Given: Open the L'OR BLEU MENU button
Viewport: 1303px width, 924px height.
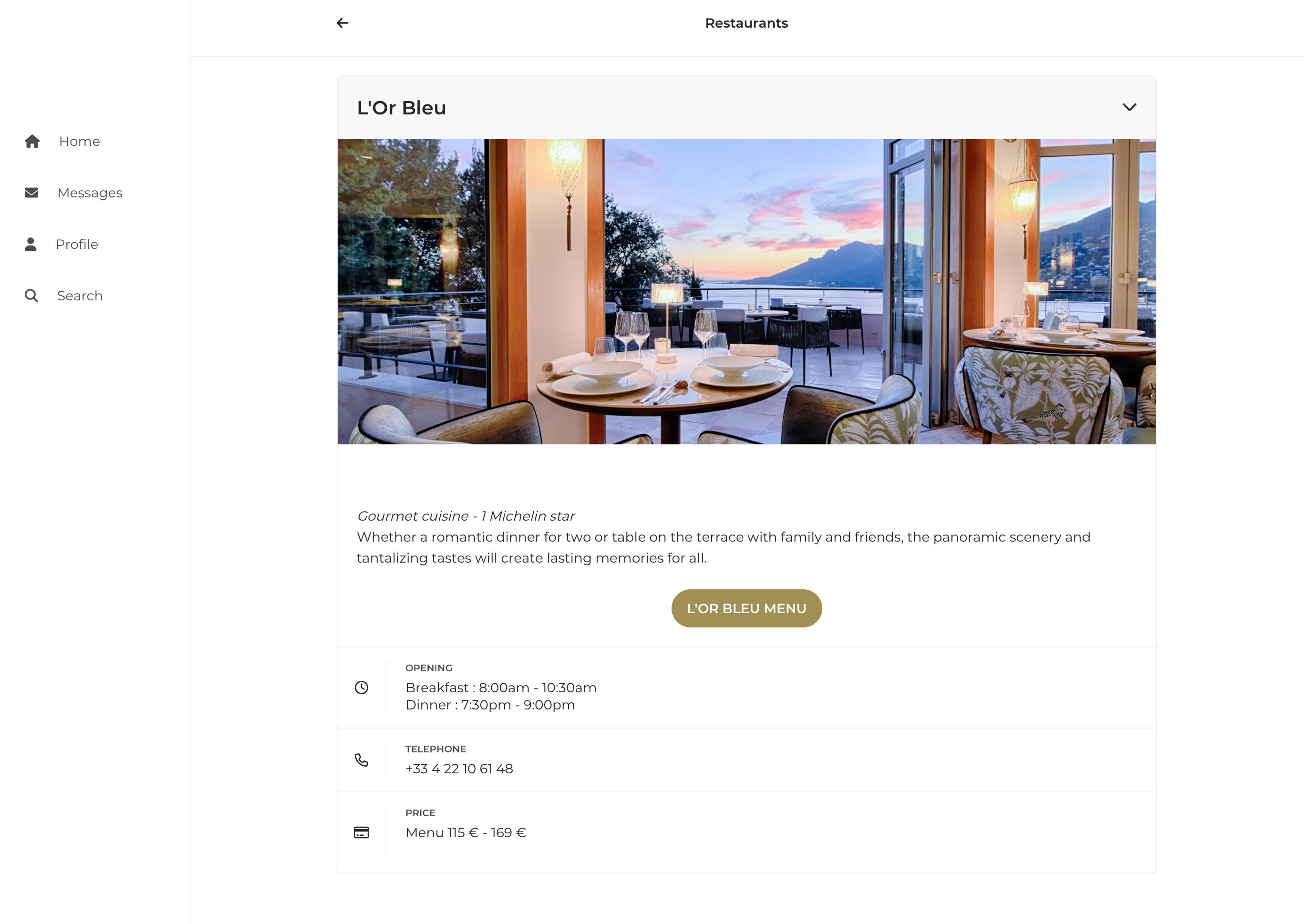Looking at the screenshot, I should (x=746, y=608).
